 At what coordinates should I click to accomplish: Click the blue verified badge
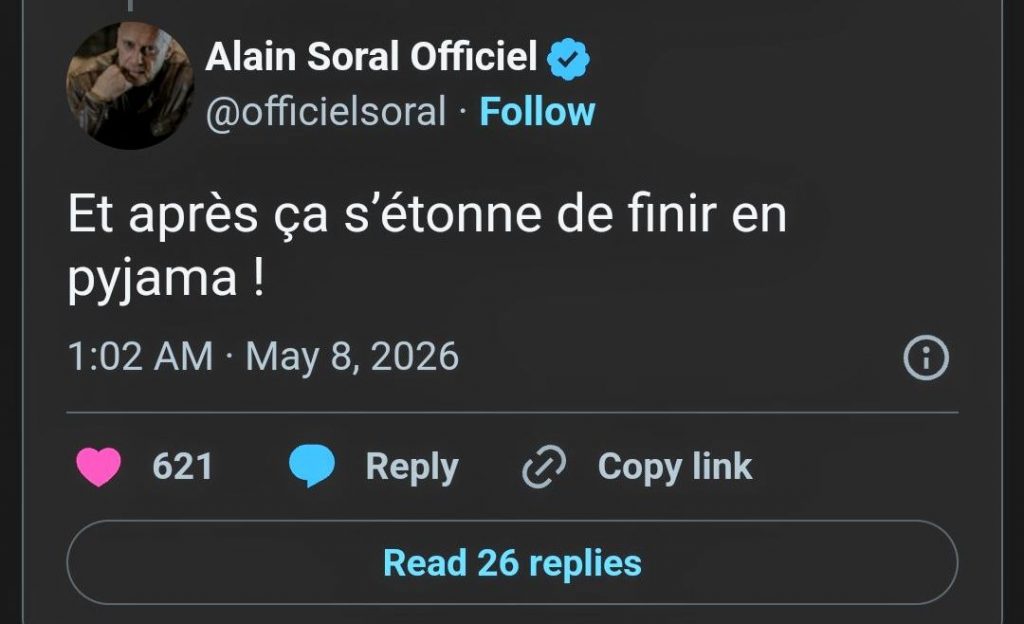568,59
